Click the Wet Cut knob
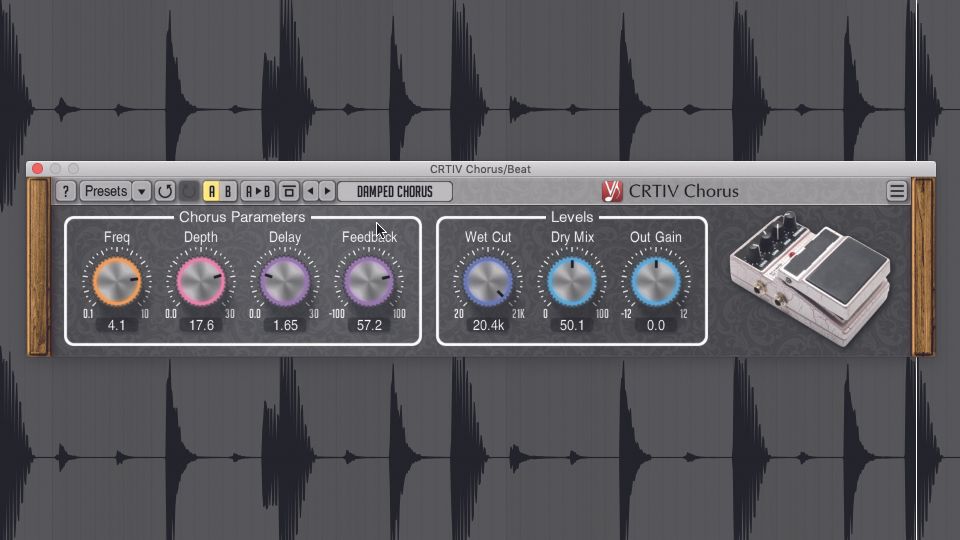The height and width of the screenshot is (540, 960). tap(487, 280)
